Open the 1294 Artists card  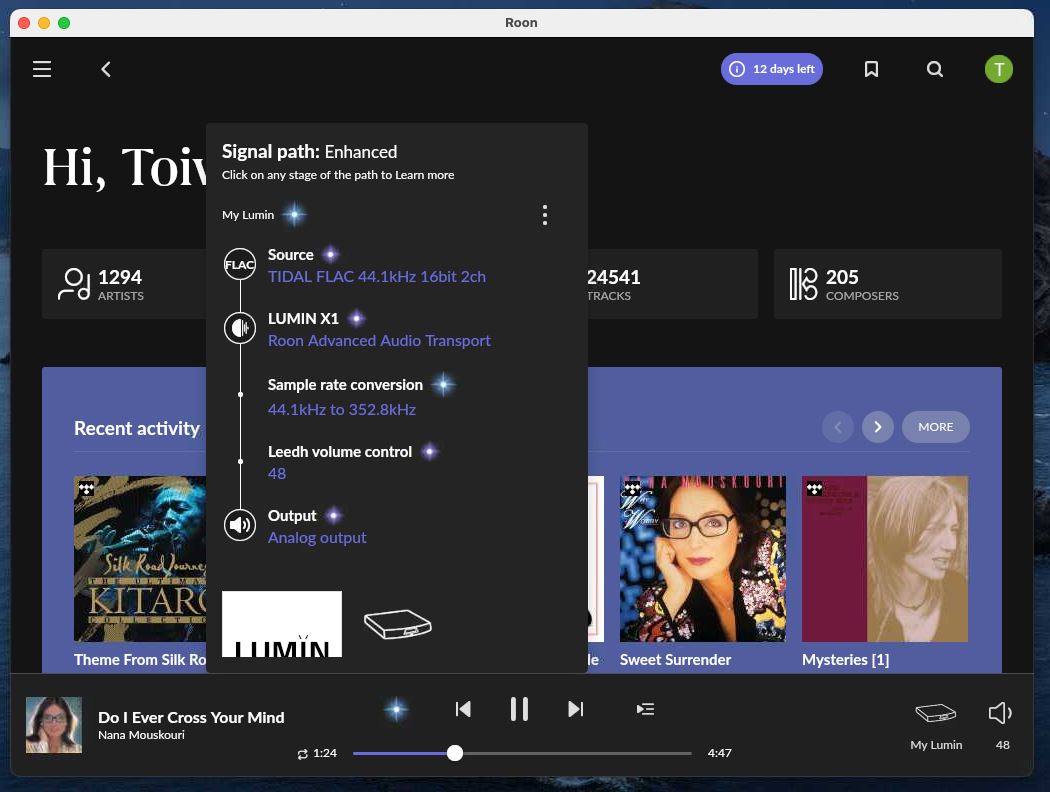(125, 284)
